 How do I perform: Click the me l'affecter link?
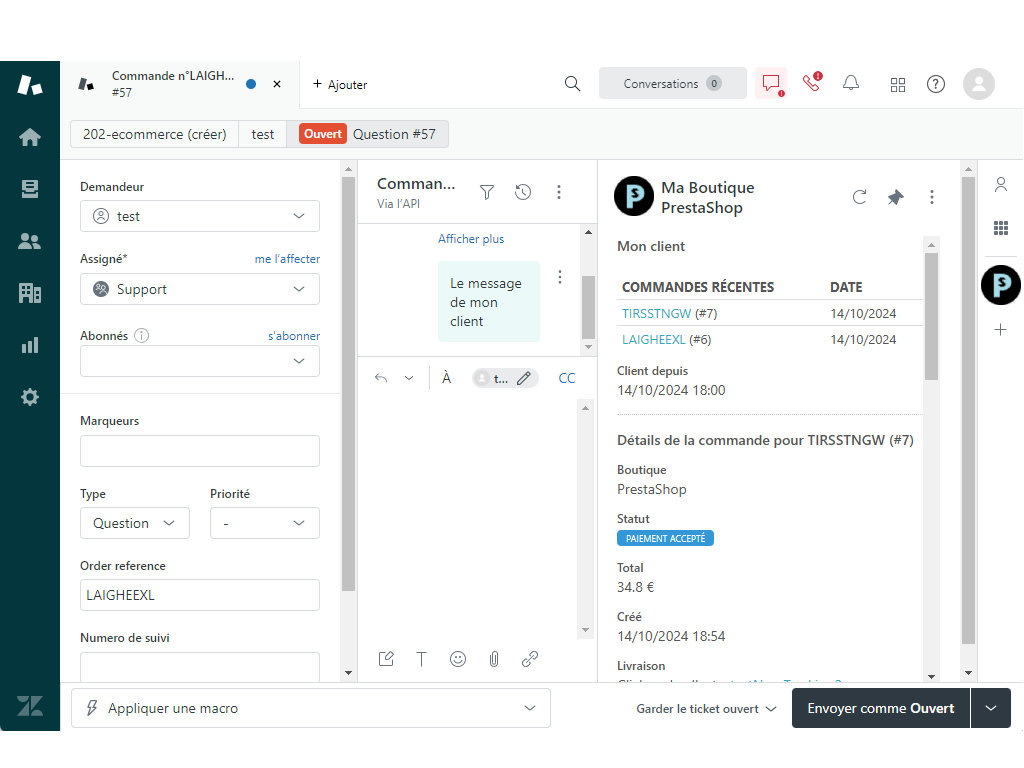[287, 259]
